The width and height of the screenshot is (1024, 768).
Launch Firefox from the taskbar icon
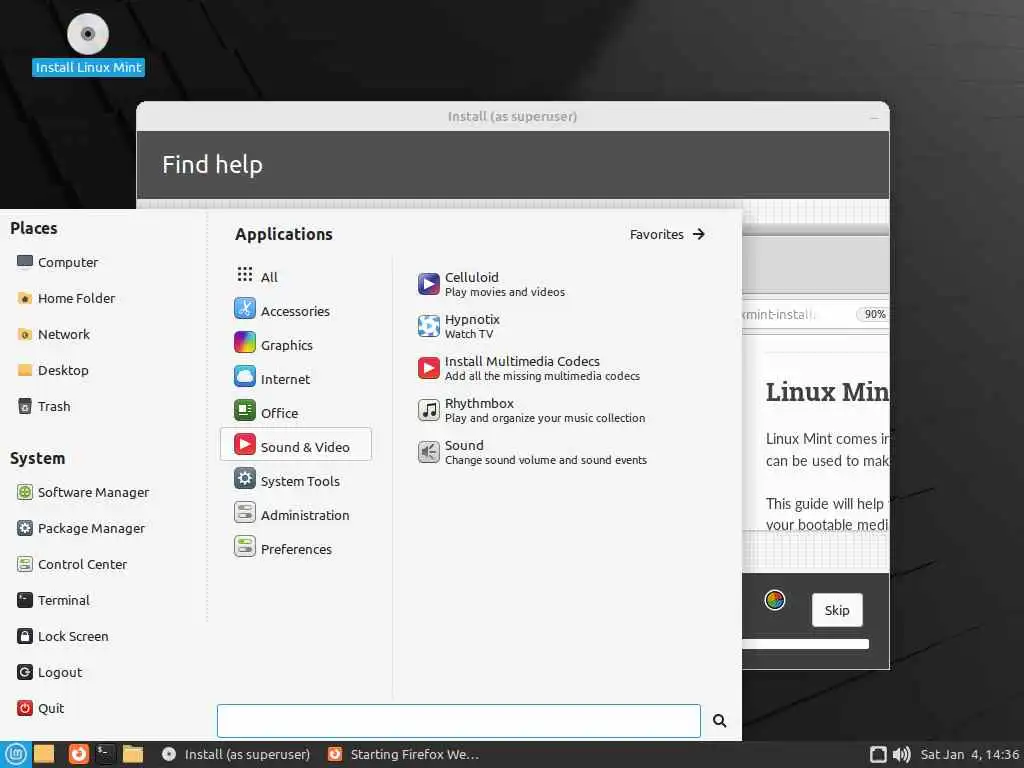click(78, 754)
